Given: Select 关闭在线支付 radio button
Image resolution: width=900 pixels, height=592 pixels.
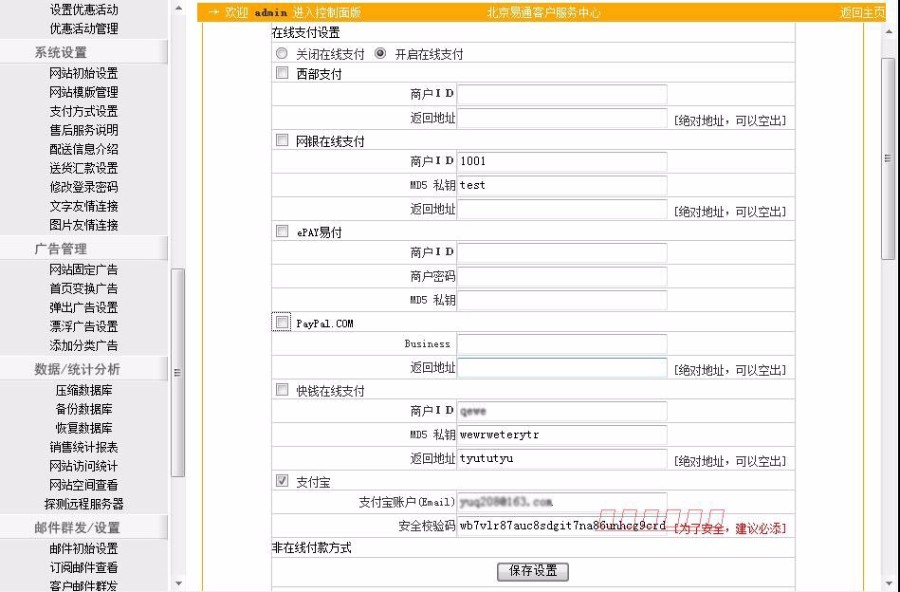Looking at the screenshot, I should point(281,53).
